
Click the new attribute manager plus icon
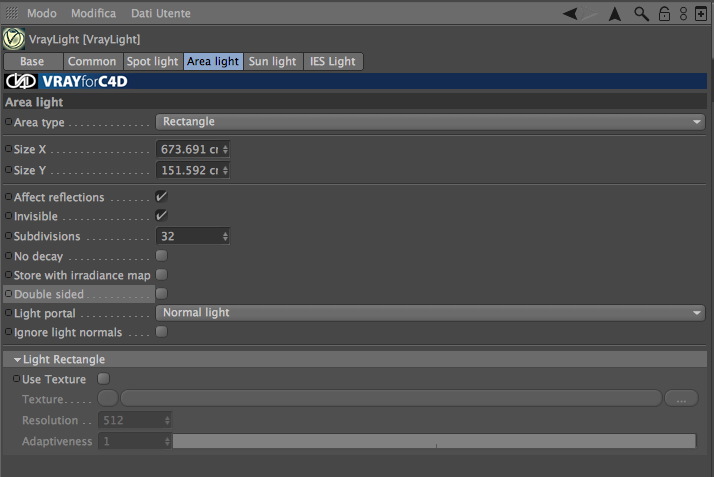701,14
